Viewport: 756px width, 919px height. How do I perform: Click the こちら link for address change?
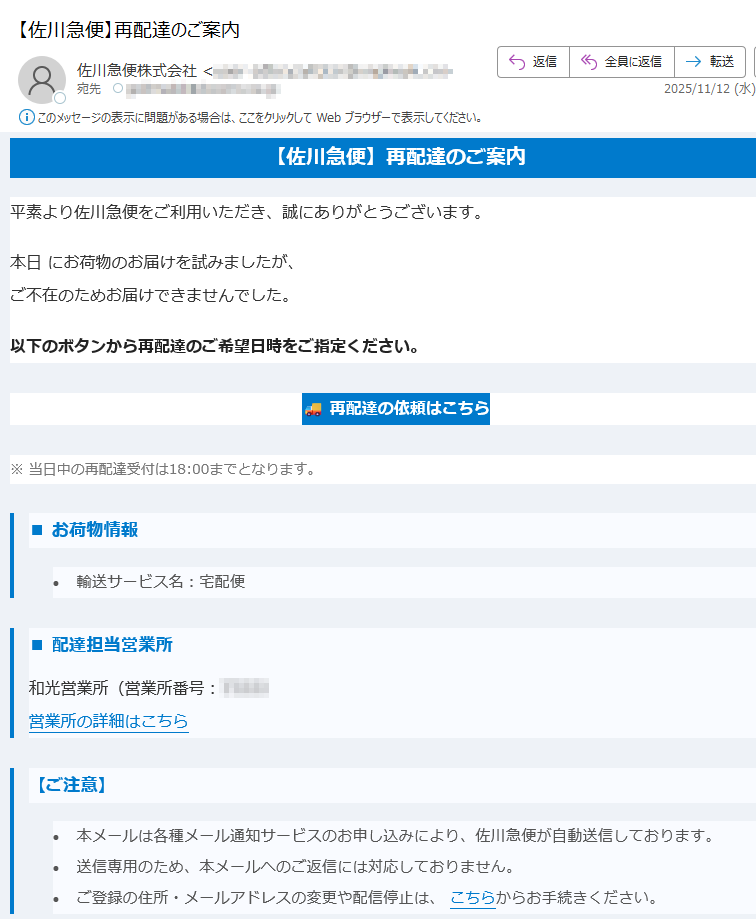472,897
